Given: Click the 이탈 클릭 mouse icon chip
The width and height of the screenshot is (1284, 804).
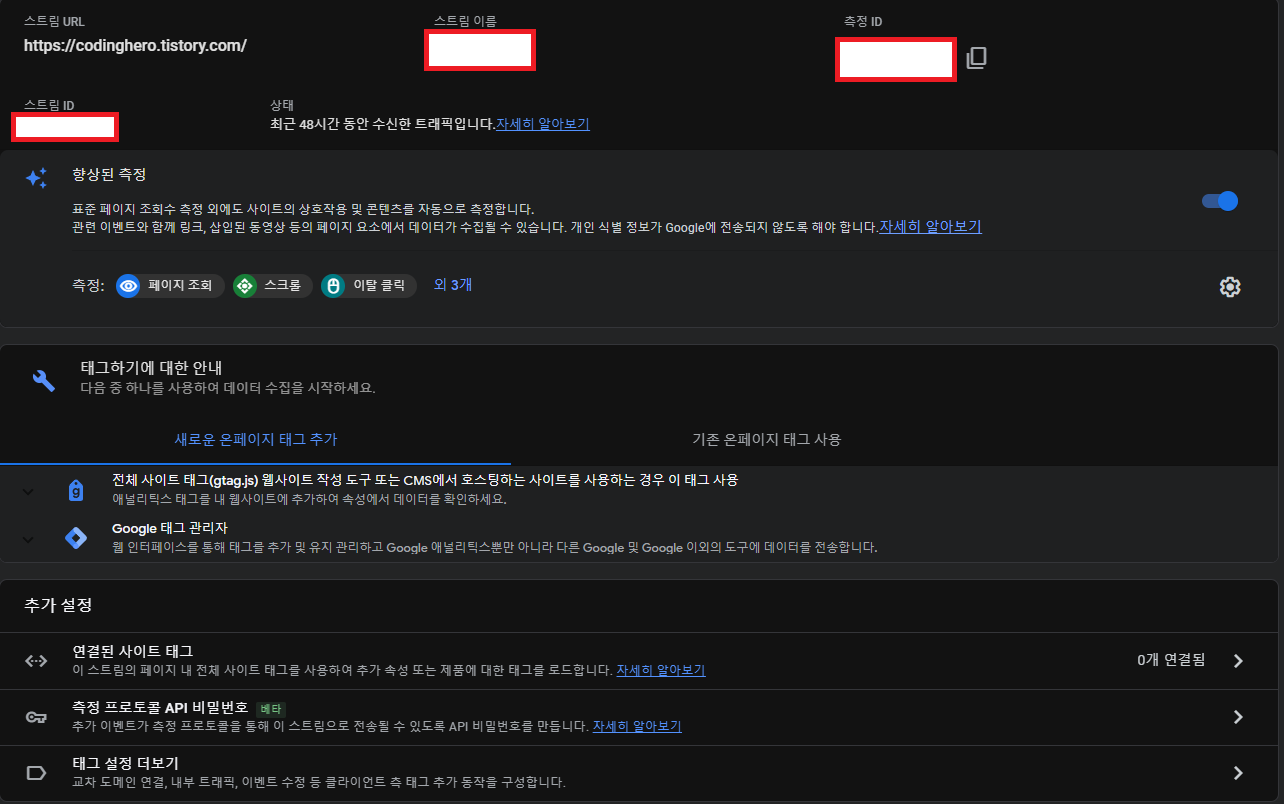Looking at the screenshot, I should (x=369, y=286).
